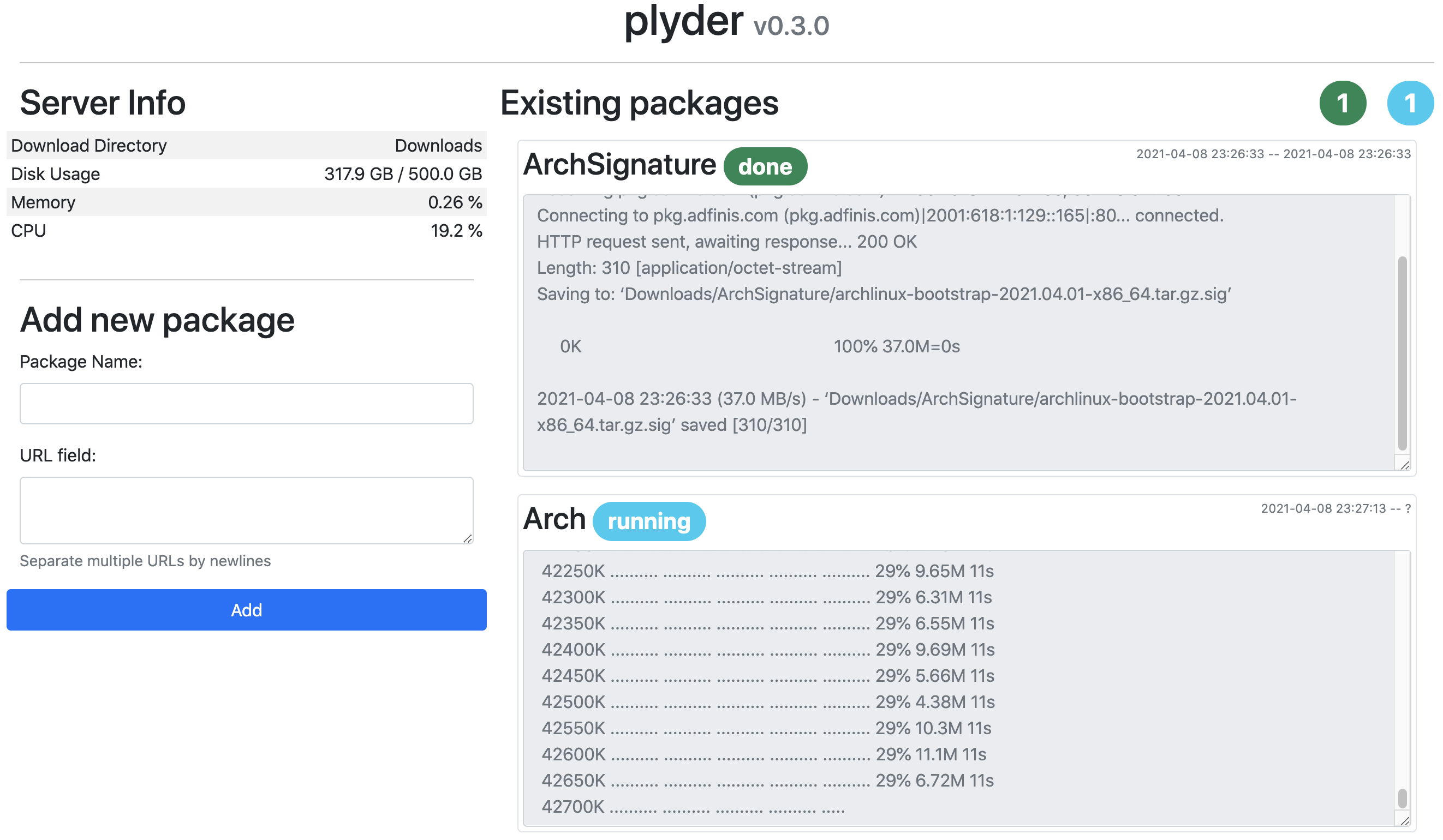
Task: Focus the Package Name input field
Action: (x=246, y=404)
